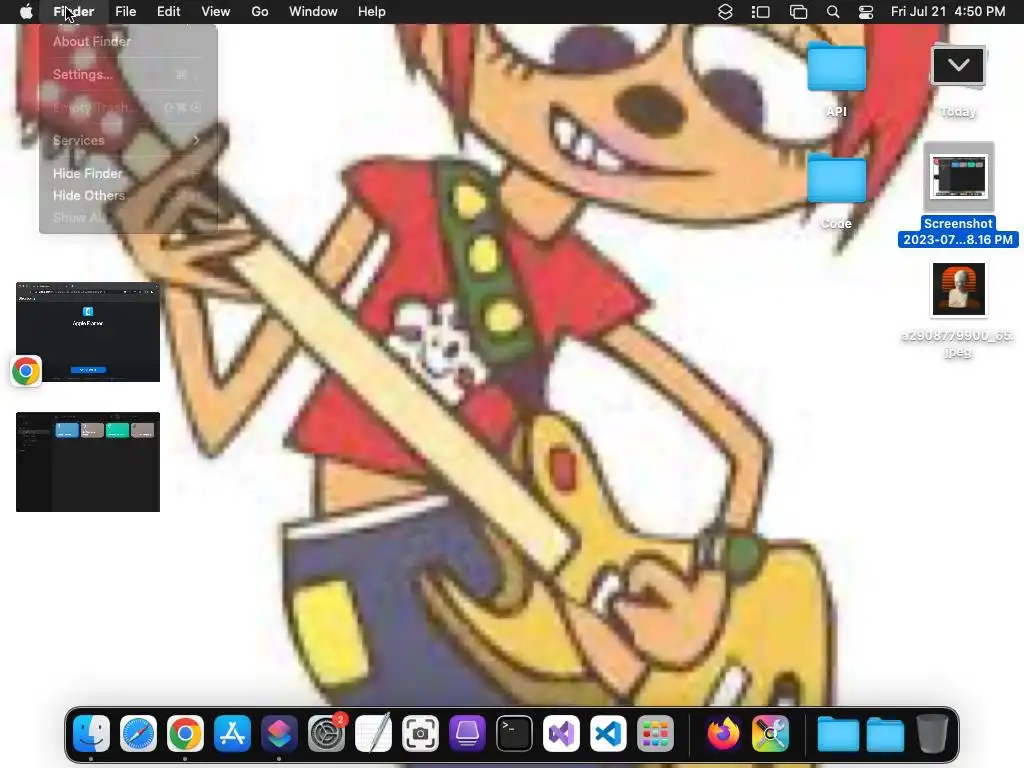The width and height of the screenshot is (1024, 768).
Task: Open the Window menu
Action: (x=313, y=12)
